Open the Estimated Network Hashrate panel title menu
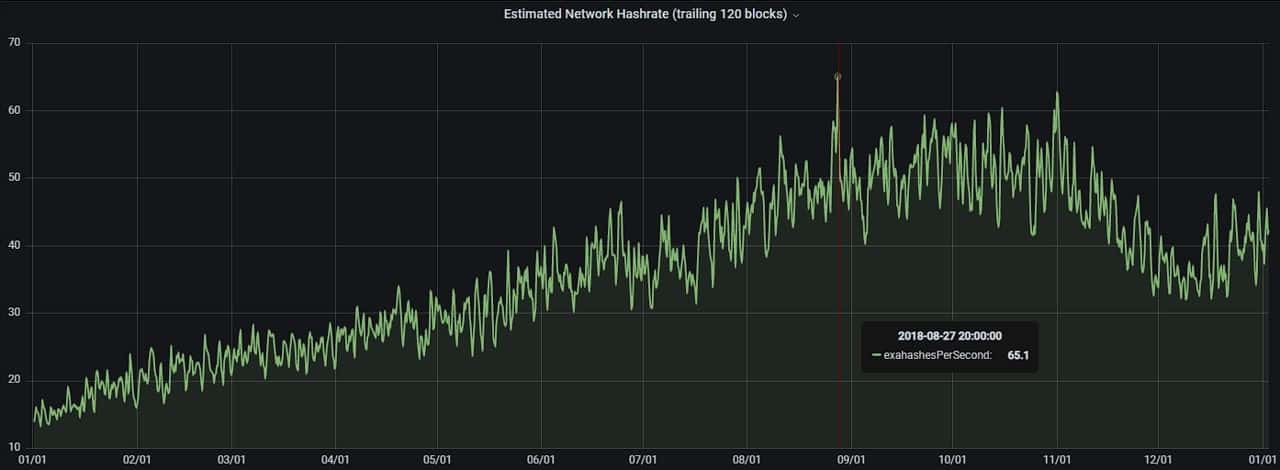Screen dimensions: 1280x470 click(645, 14)
